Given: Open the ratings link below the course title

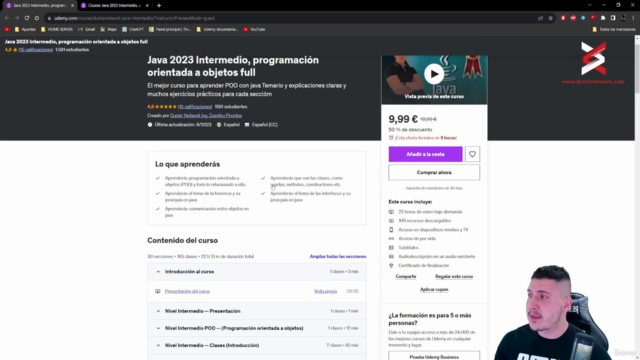Looking at the screenshot, I should coord(195,107).
